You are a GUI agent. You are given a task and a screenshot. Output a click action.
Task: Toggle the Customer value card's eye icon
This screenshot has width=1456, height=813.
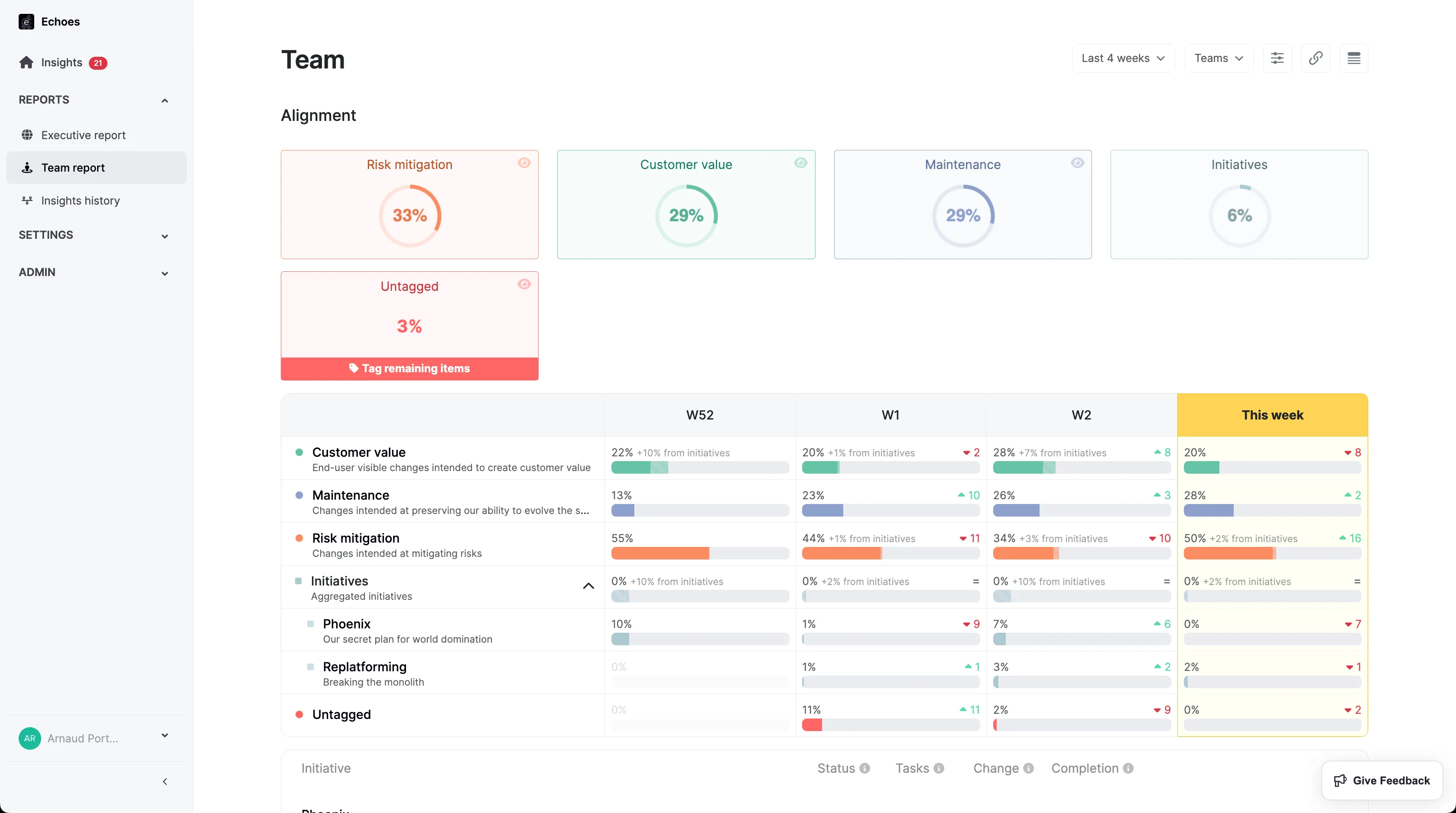click(800, 163)
